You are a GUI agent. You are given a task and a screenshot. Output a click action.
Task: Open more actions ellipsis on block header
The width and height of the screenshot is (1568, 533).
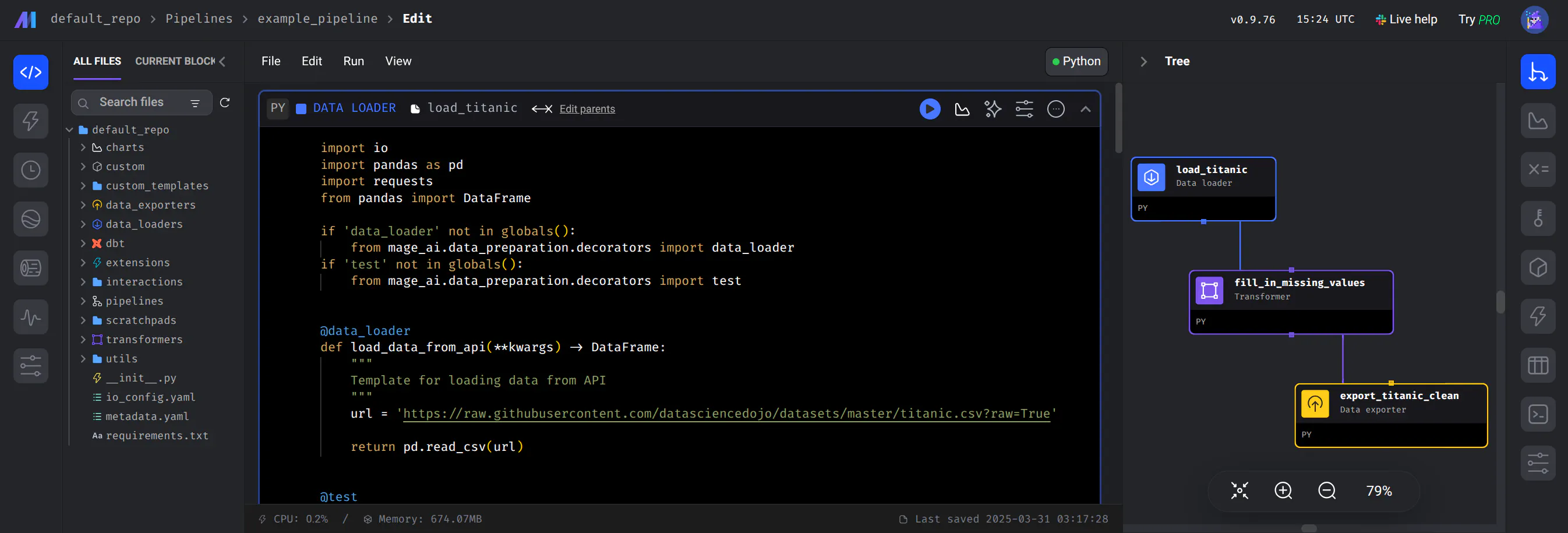click(x=1055, y=109)
